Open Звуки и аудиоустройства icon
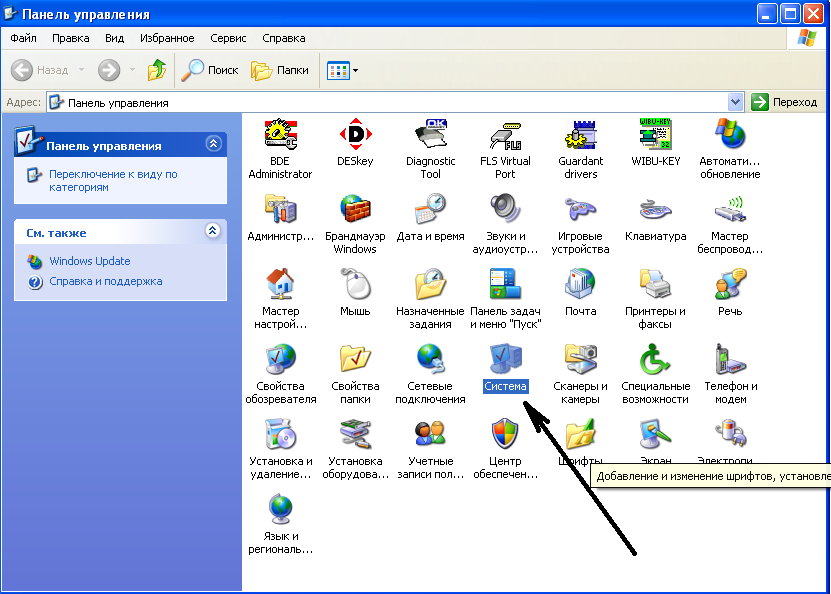Screen dimensions: 831x594 [x=505, y=209]
